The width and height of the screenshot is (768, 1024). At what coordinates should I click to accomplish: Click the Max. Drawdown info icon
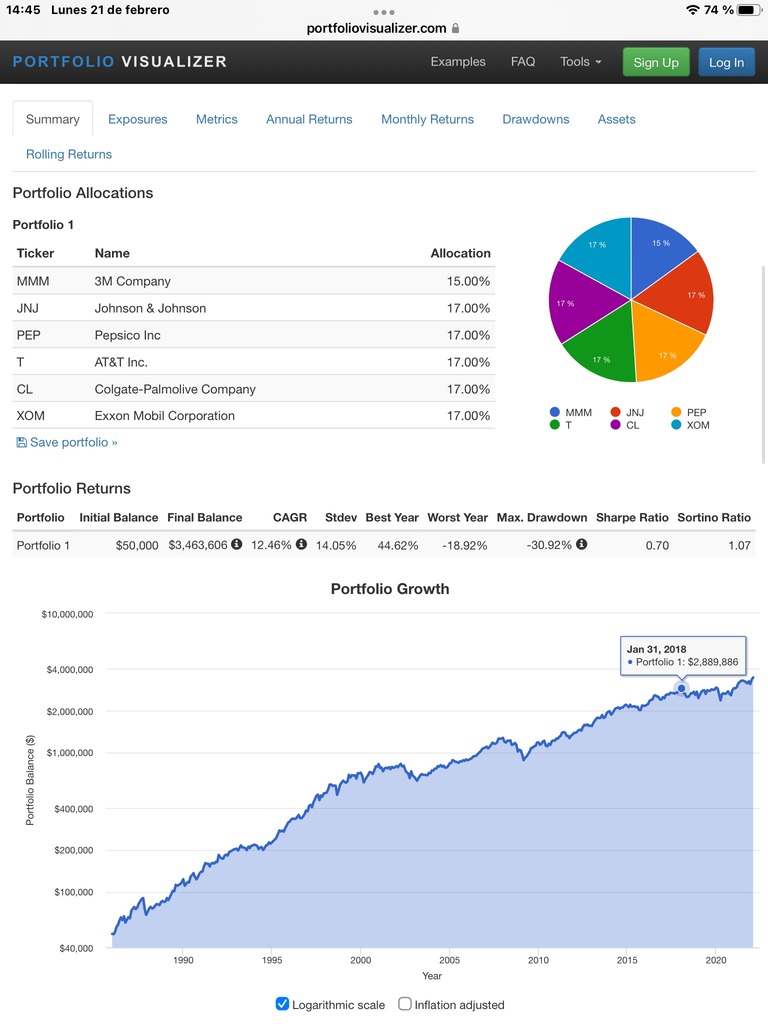pos(581,544)
